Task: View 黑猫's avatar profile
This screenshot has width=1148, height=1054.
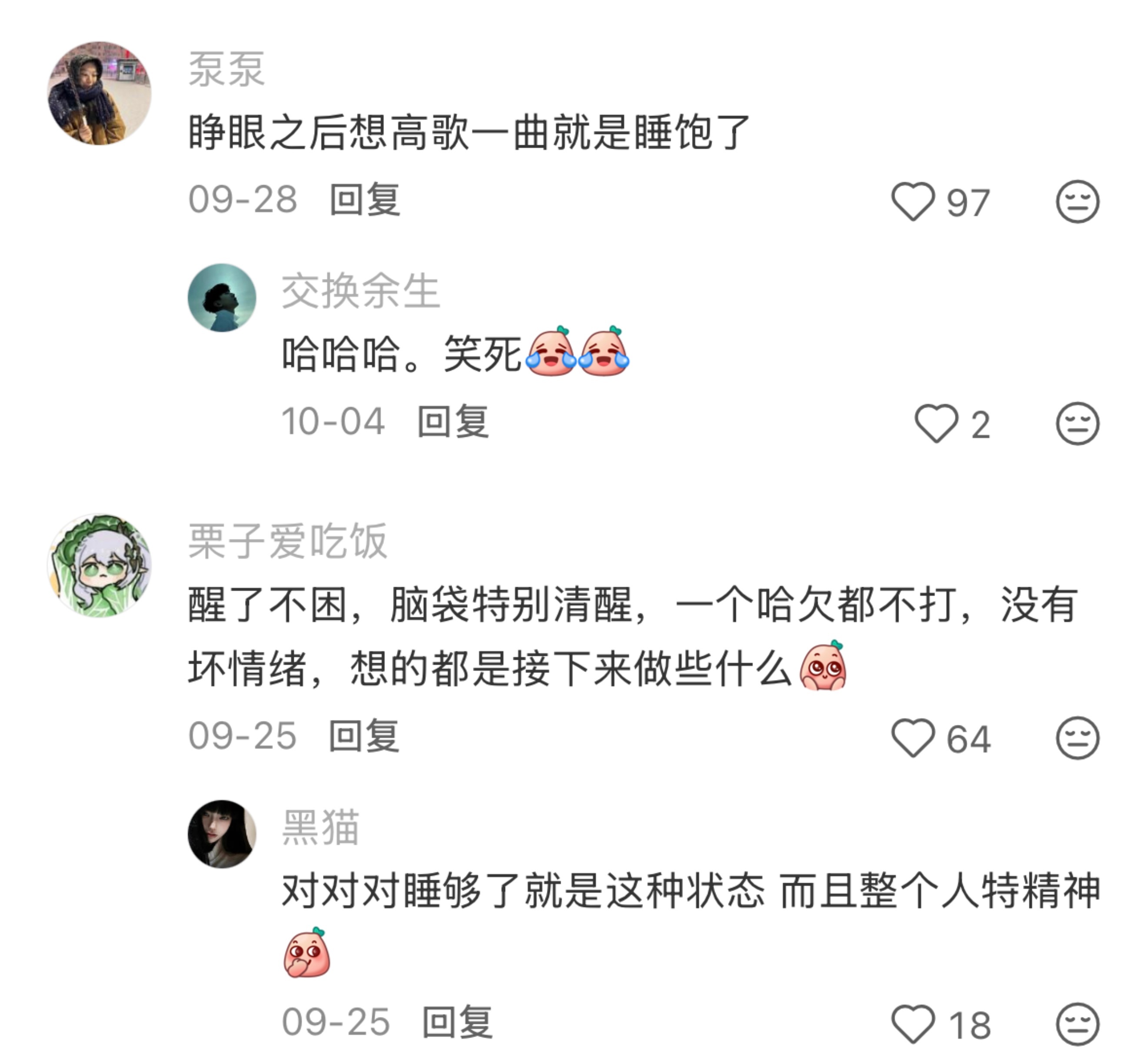Action: pos(222,834)
